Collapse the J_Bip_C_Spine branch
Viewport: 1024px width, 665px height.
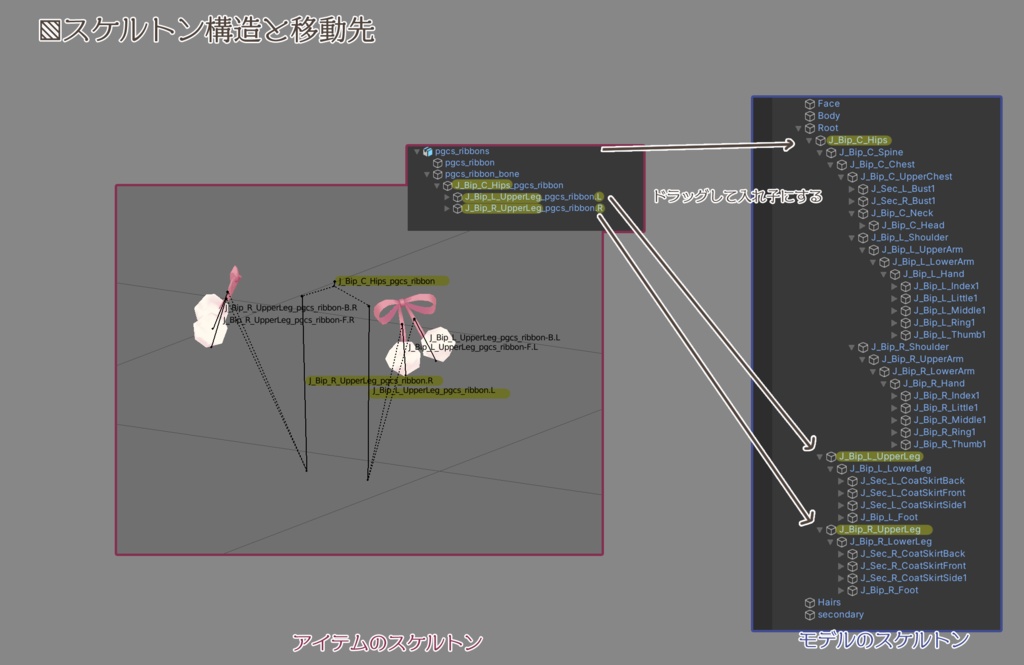coord(819,152)
